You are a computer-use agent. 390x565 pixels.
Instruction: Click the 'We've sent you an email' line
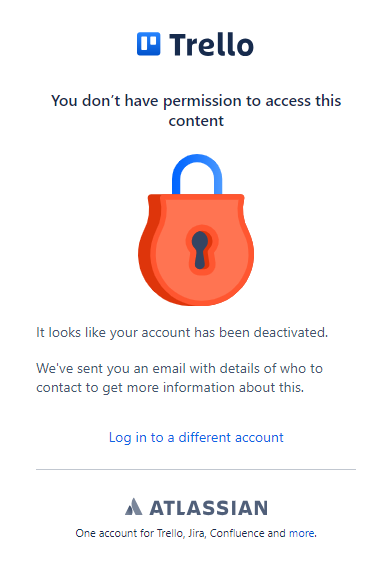[x=180, y=369]
